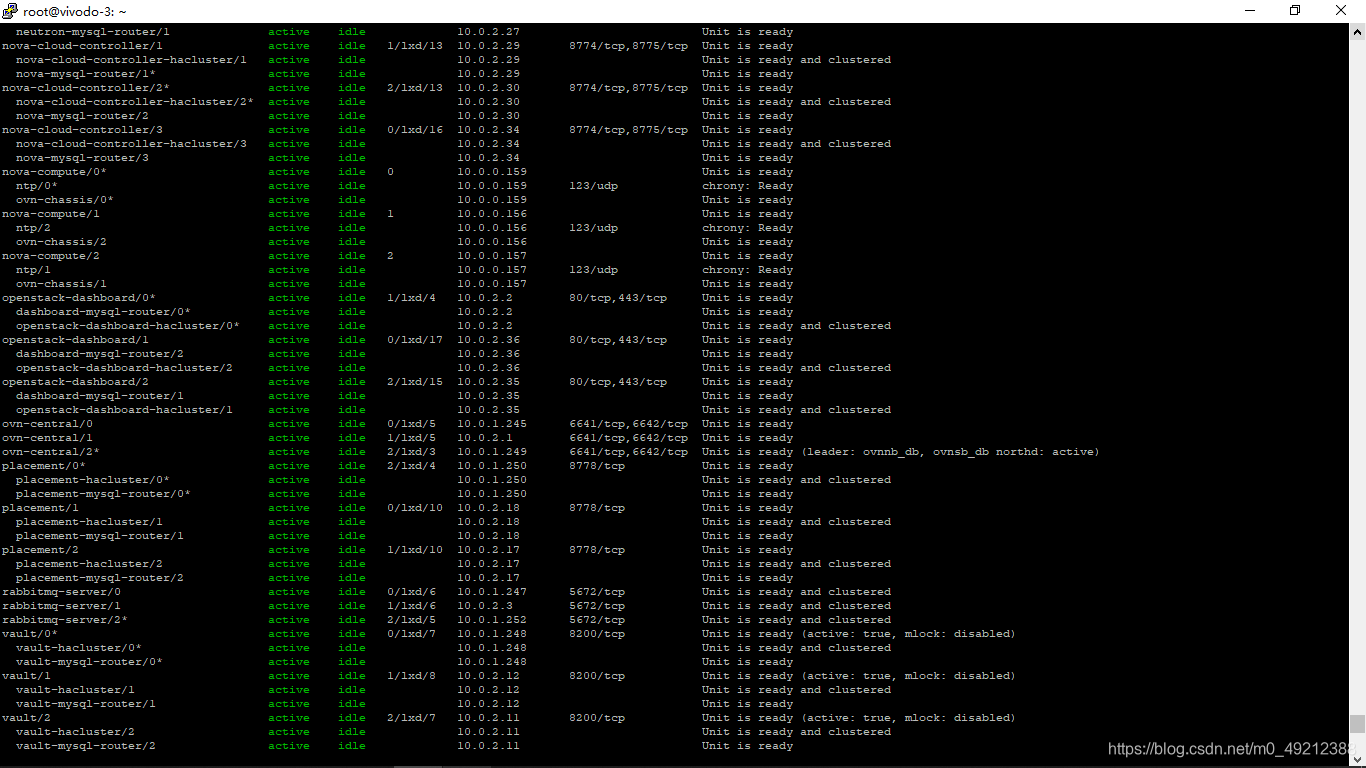Click unit name placement-mysql-router/0*

tap(104, 494)
